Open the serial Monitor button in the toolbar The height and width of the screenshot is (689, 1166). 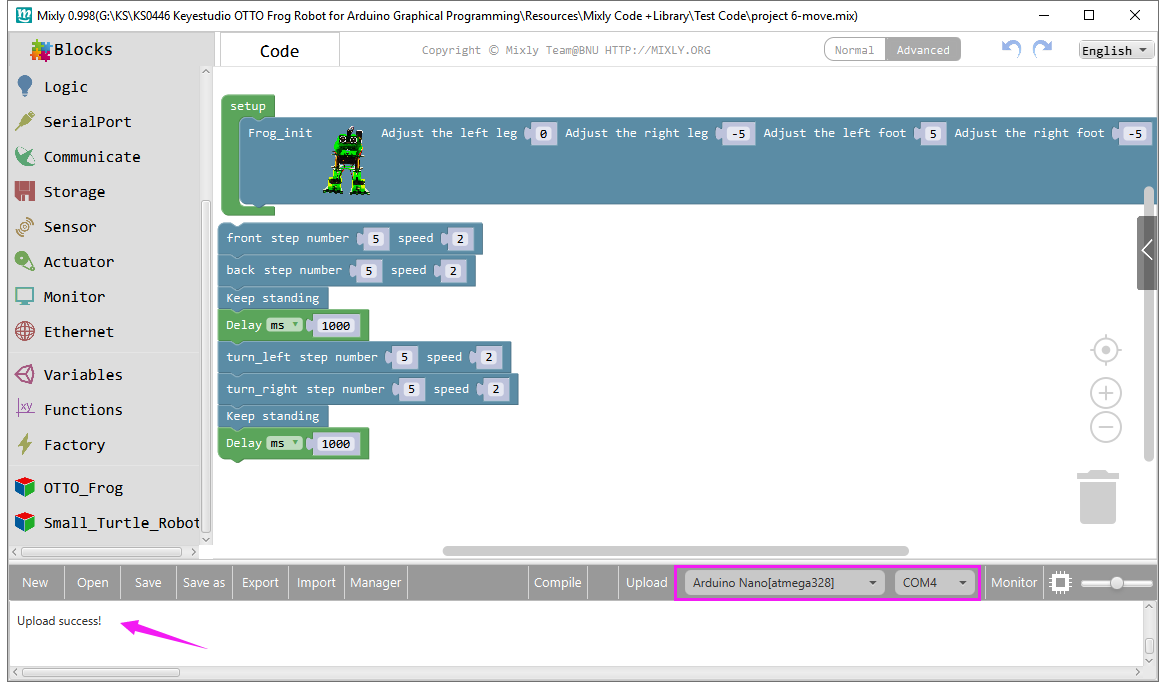tap(1014, 583)
